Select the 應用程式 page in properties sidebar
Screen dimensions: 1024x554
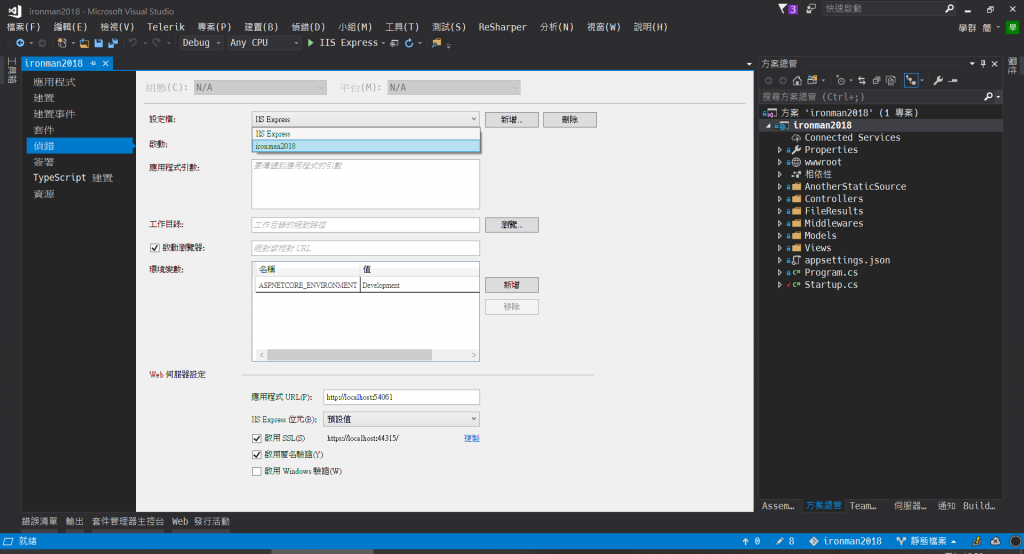coord(54,82)
